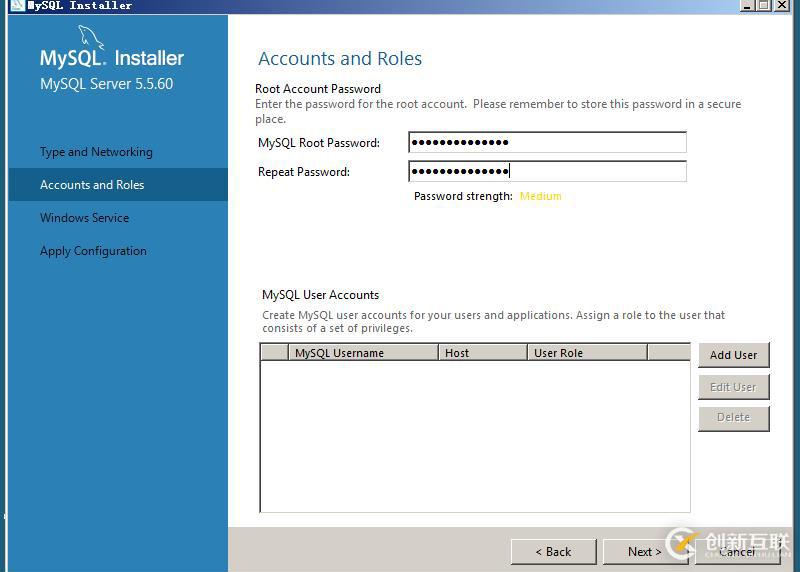Sort by Host column header
This screenshot has width=800, height=572.
click(483, 353)
